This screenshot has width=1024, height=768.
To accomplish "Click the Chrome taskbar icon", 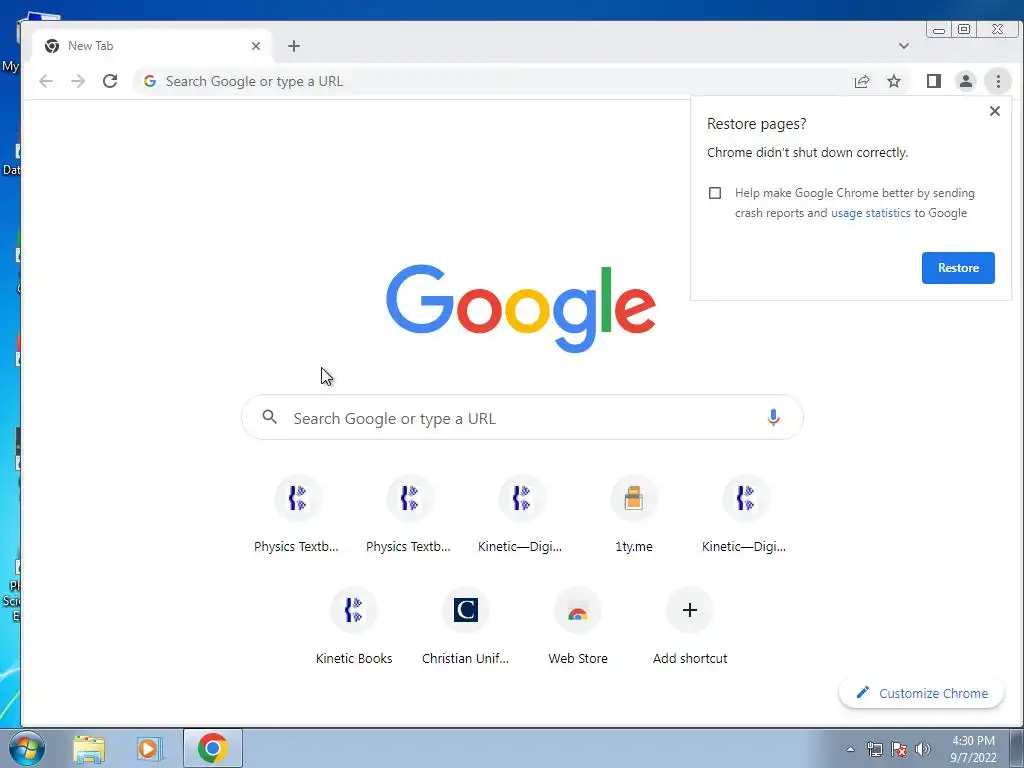I will [213, 748].
